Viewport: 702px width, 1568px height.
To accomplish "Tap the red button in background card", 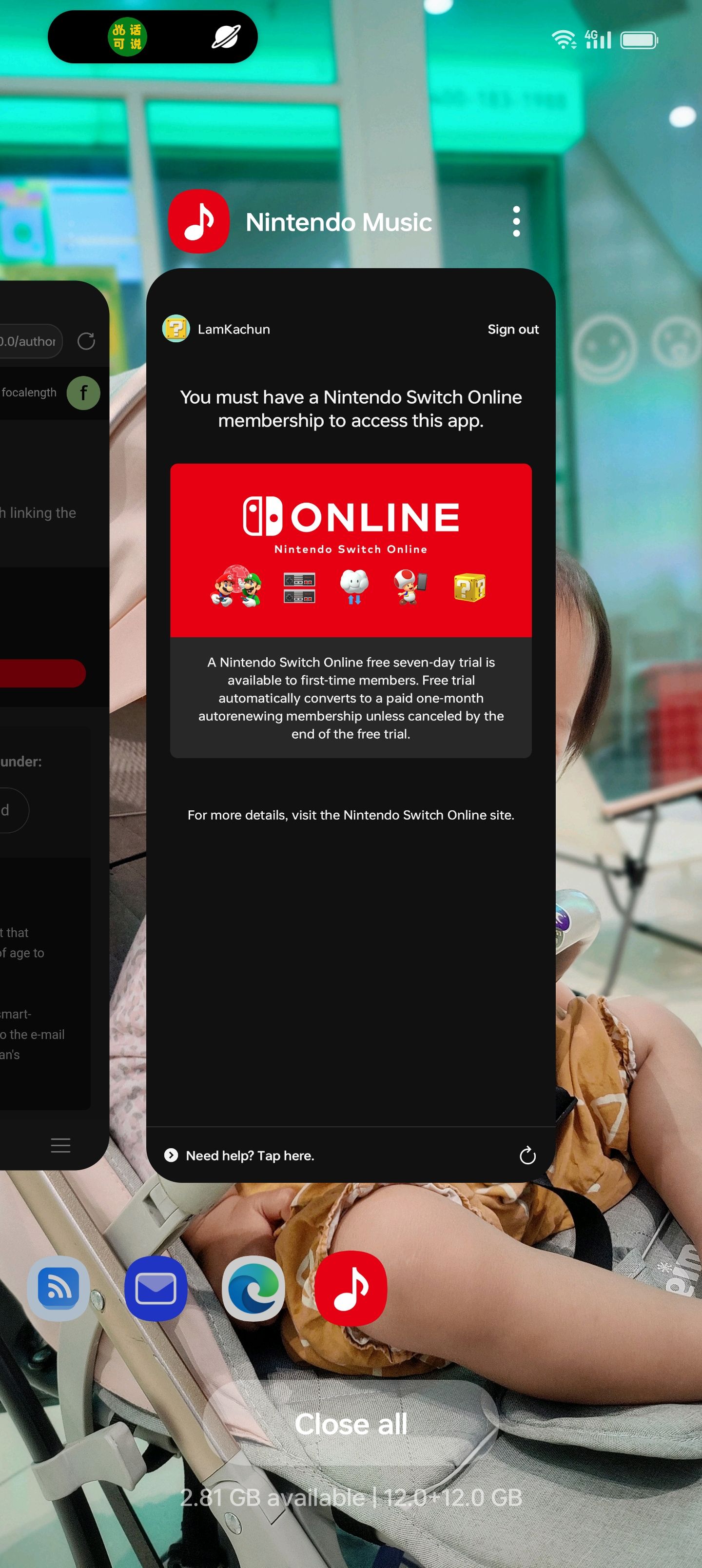I will point(42,673).
